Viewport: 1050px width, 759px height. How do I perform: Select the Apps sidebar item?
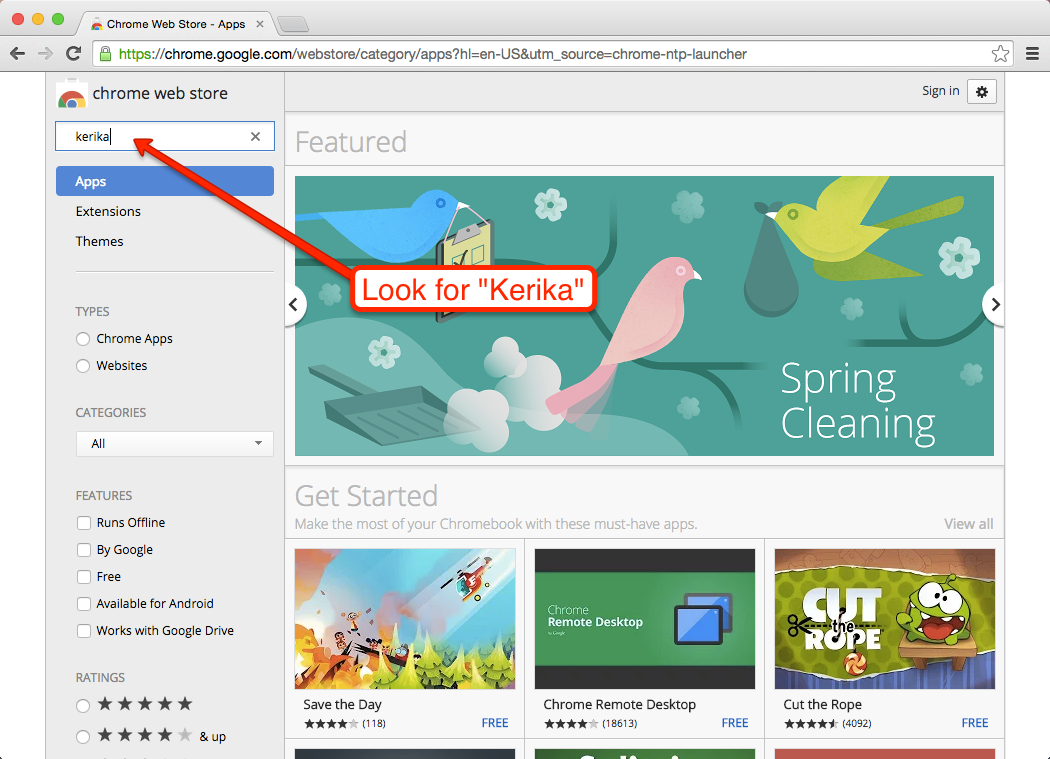tap(165, 182)
